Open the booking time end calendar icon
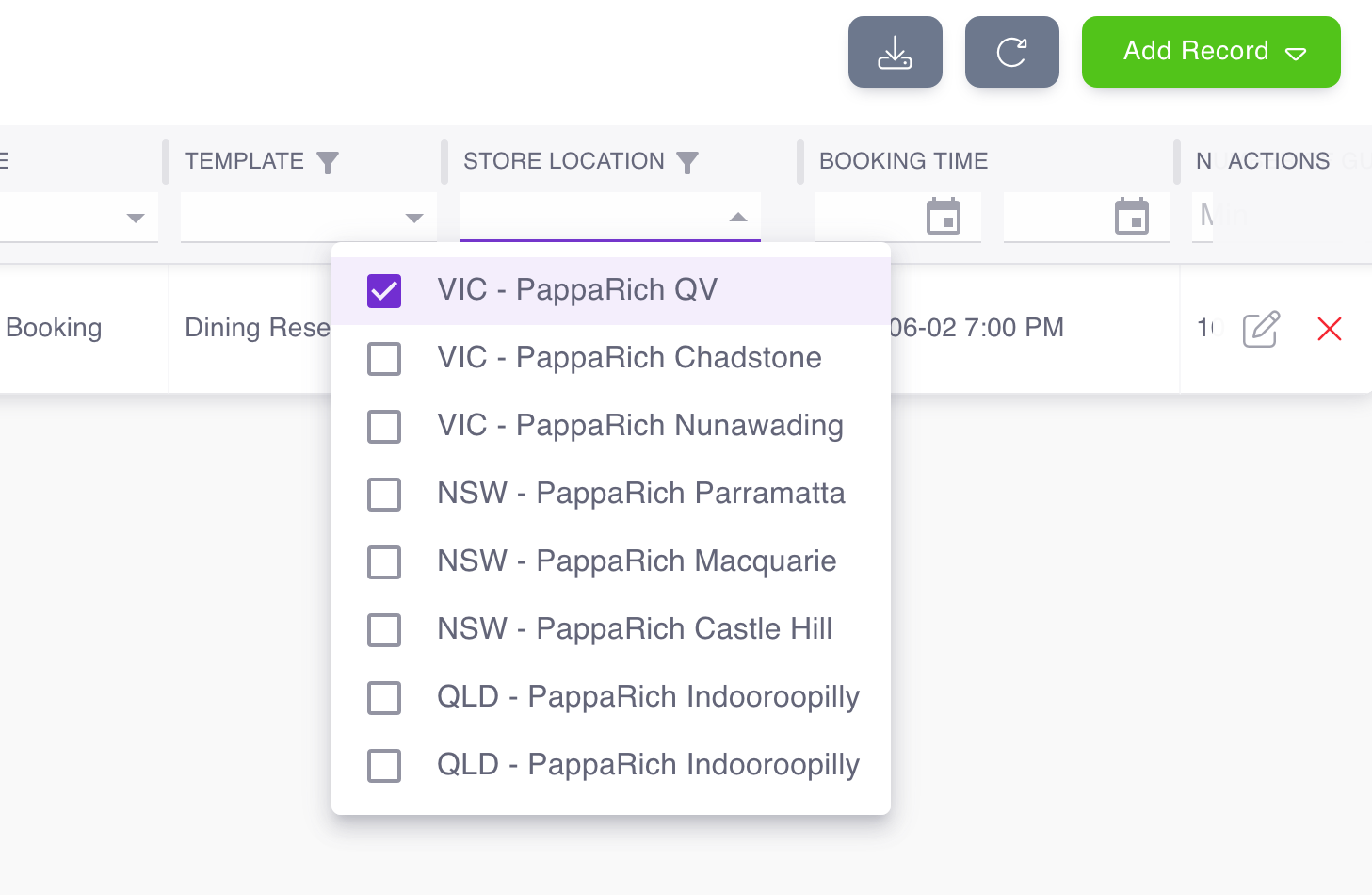 pyautogui.click(x=1131, y=217)
